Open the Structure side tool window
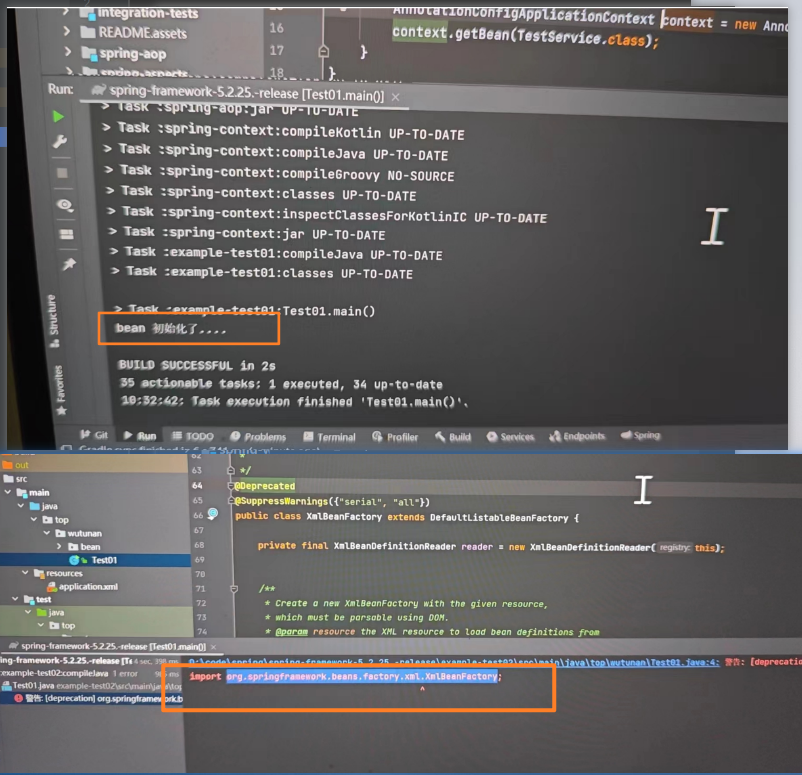 (x=55, y=314)
